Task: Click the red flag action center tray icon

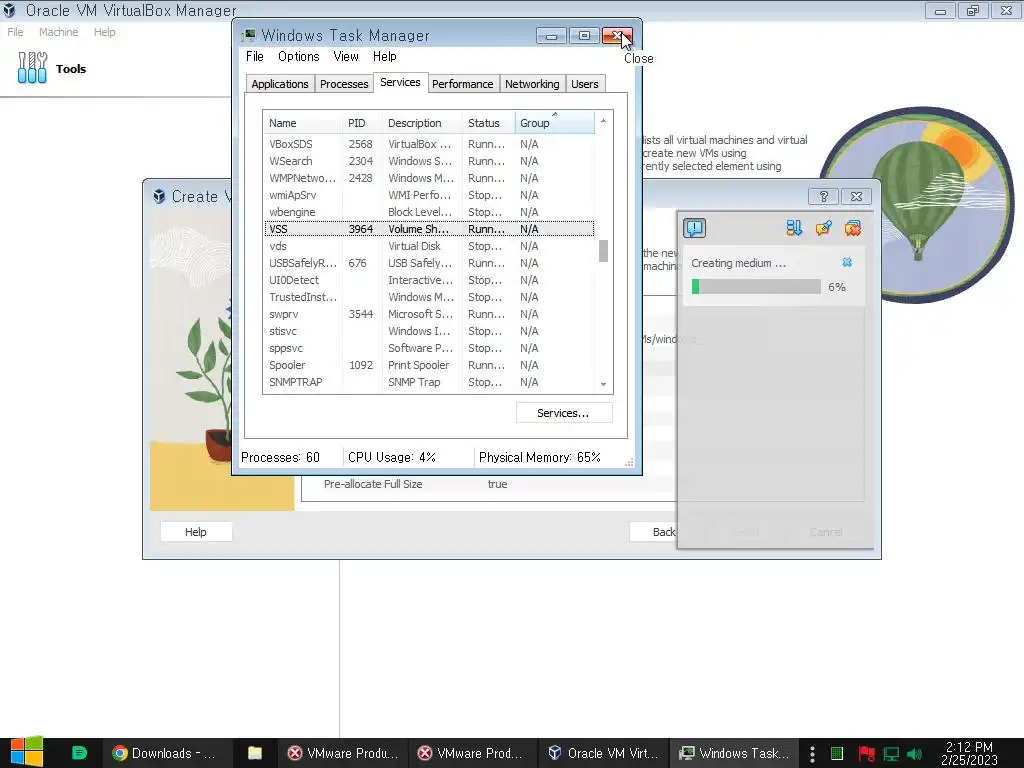Action: [x=866, y=754]
